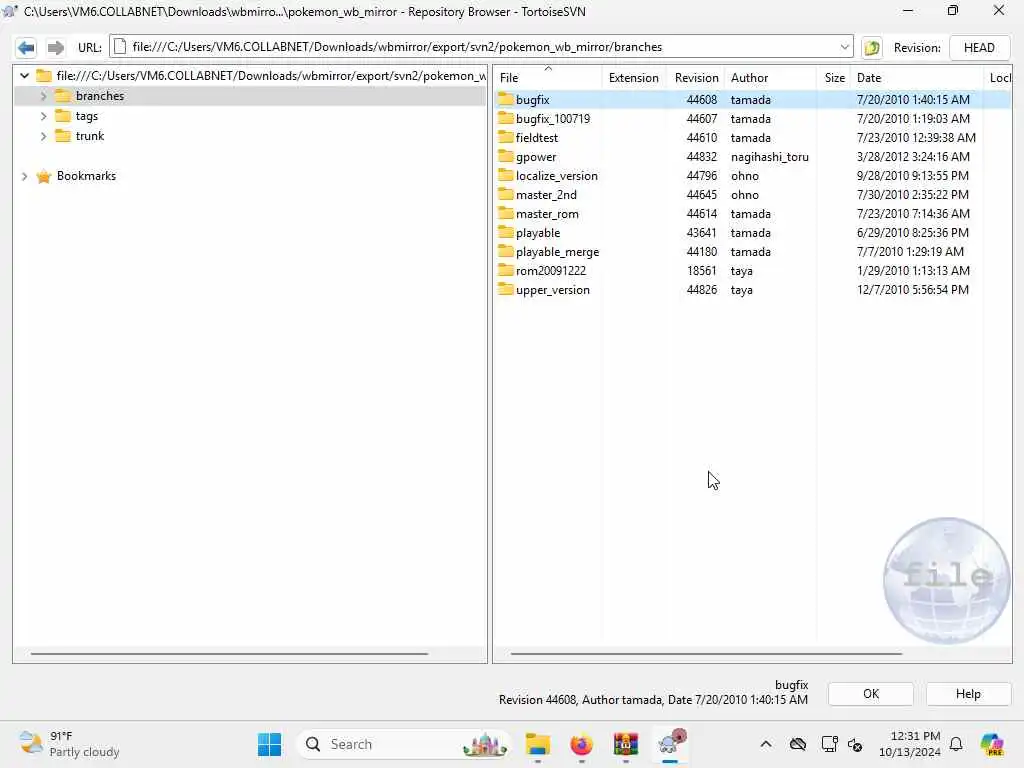Select the trunk tree item

tap(89, 136)
